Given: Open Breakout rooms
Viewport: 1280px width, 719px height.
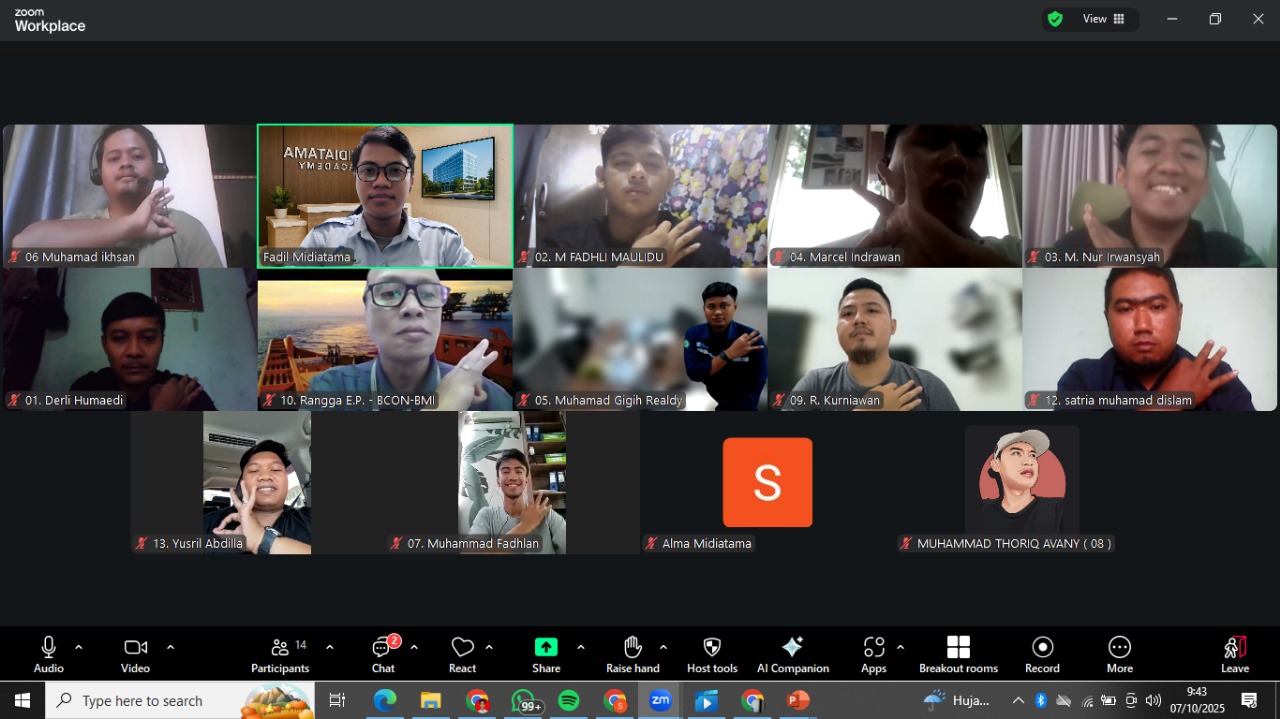Looking at the screenshot, I should point(958,654).
